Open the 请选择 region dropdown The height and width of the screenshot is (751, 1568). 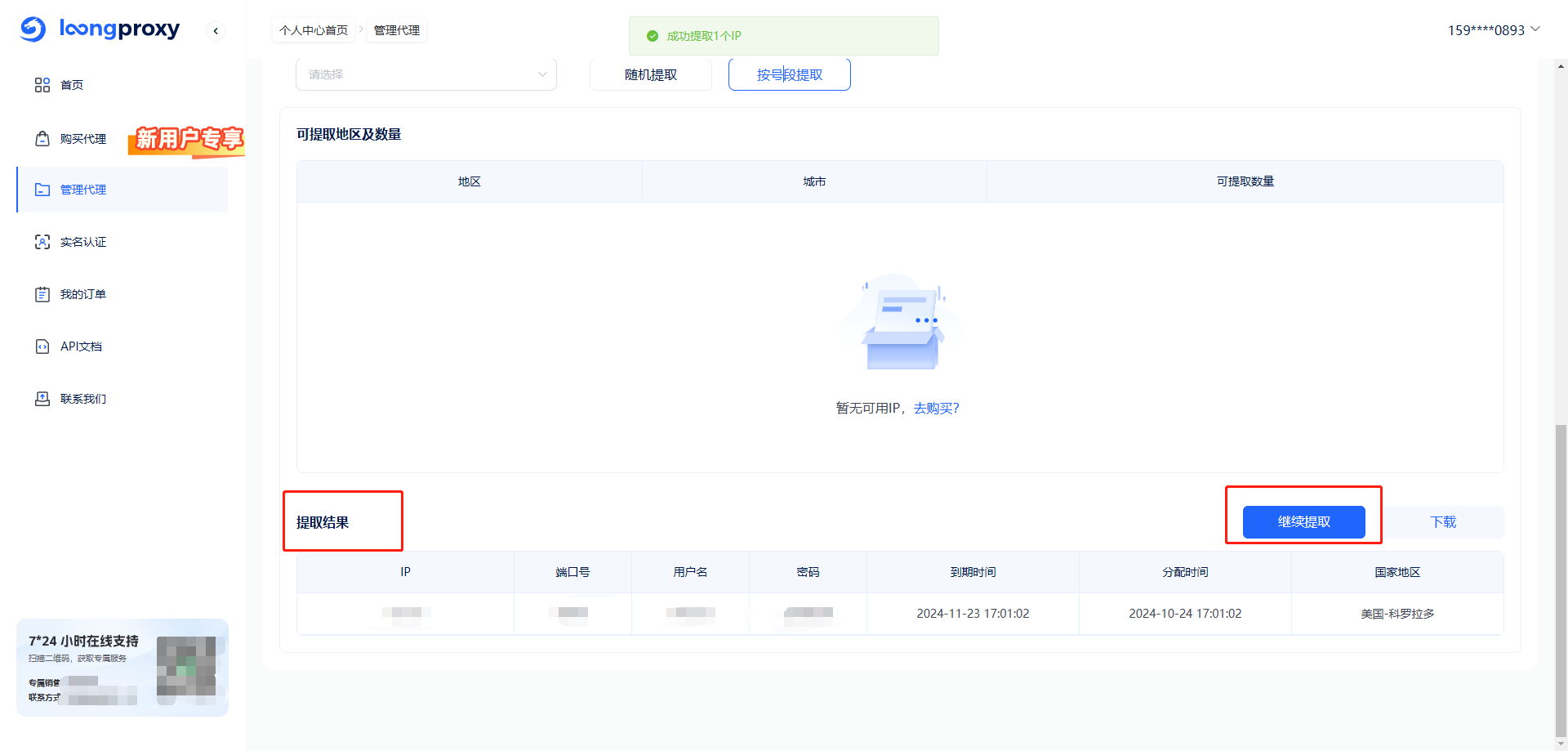tap(425, 74)
